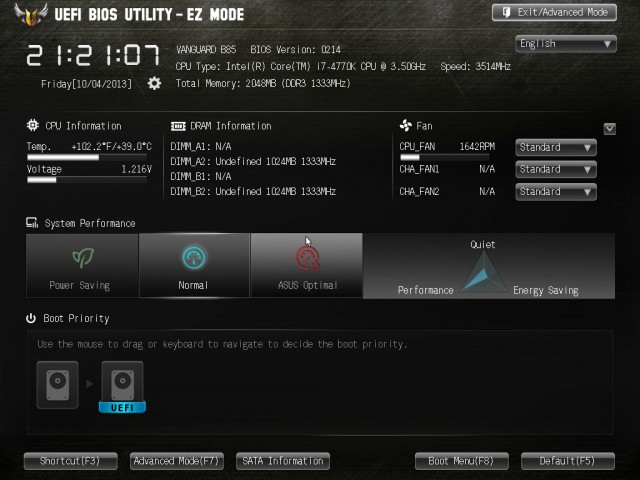Image resolution: width=640 pixels, height=480 pixels.
Task: Open CHA_FAN1 Standard profile dropdown
Action: coord(556,169)
